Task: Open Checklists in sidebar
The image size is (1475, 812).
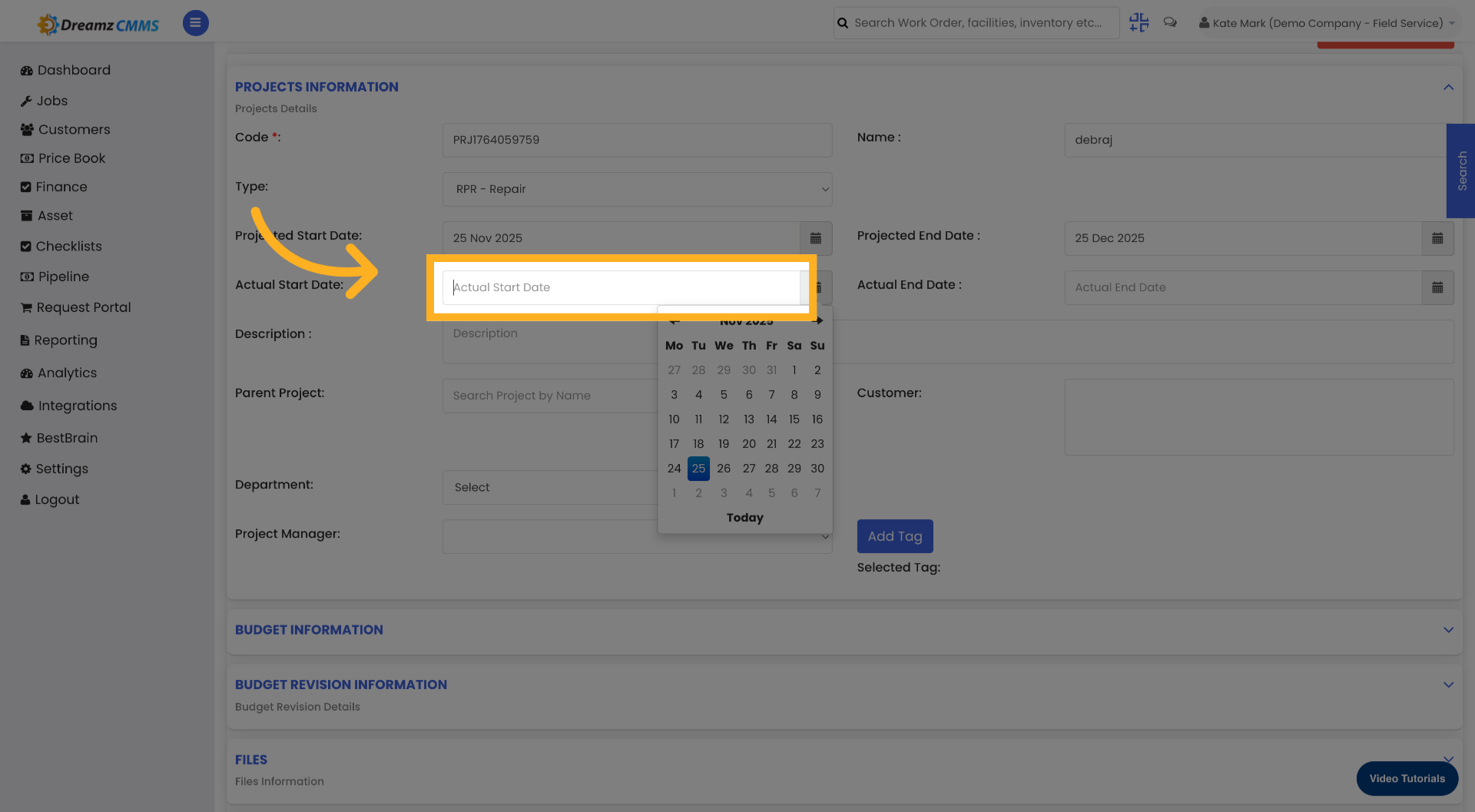Action: [61, 247]
